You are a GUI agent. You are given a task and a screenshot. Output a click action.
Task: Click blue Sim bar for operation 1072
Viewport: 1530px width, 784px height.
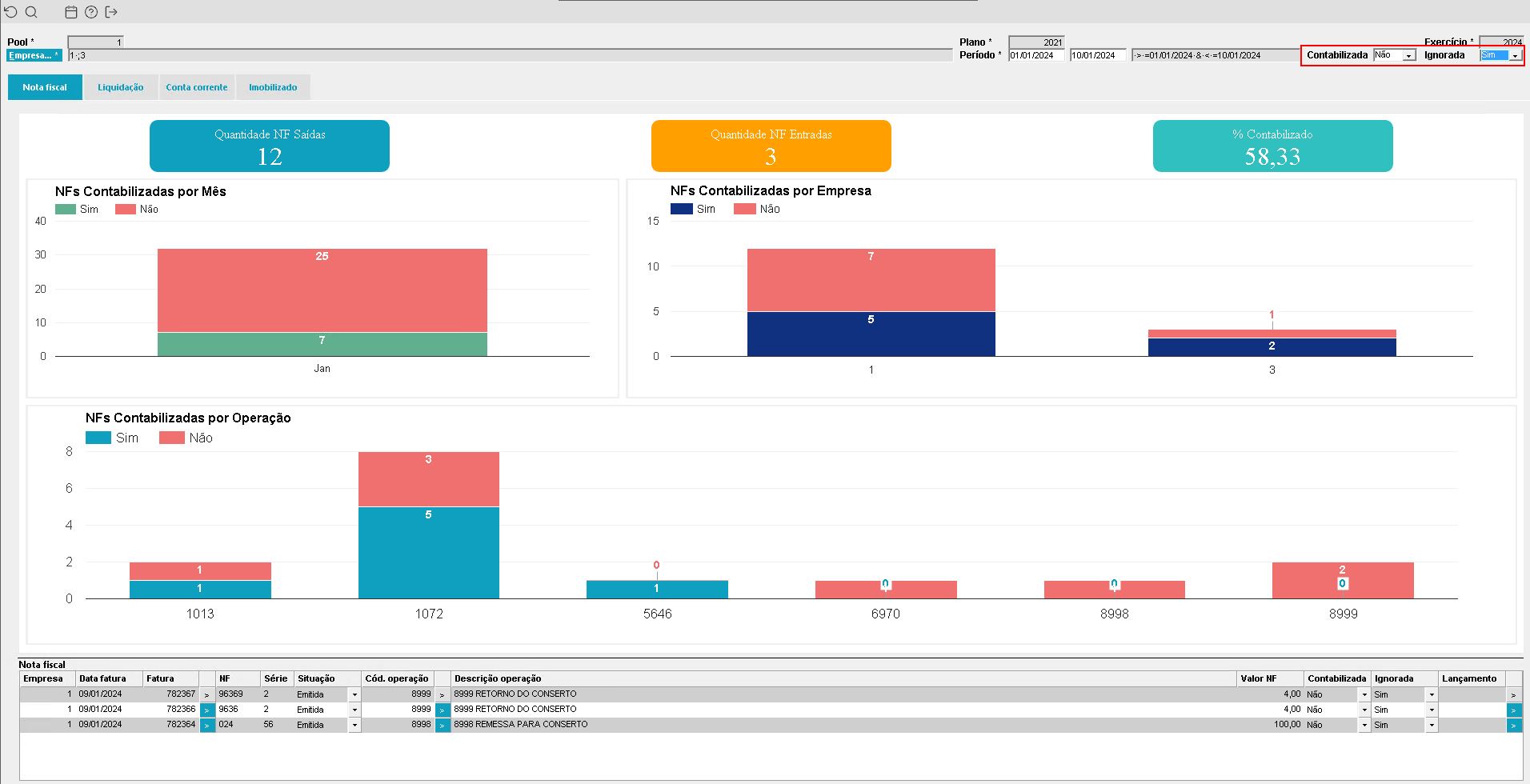(x=429, y=553)
